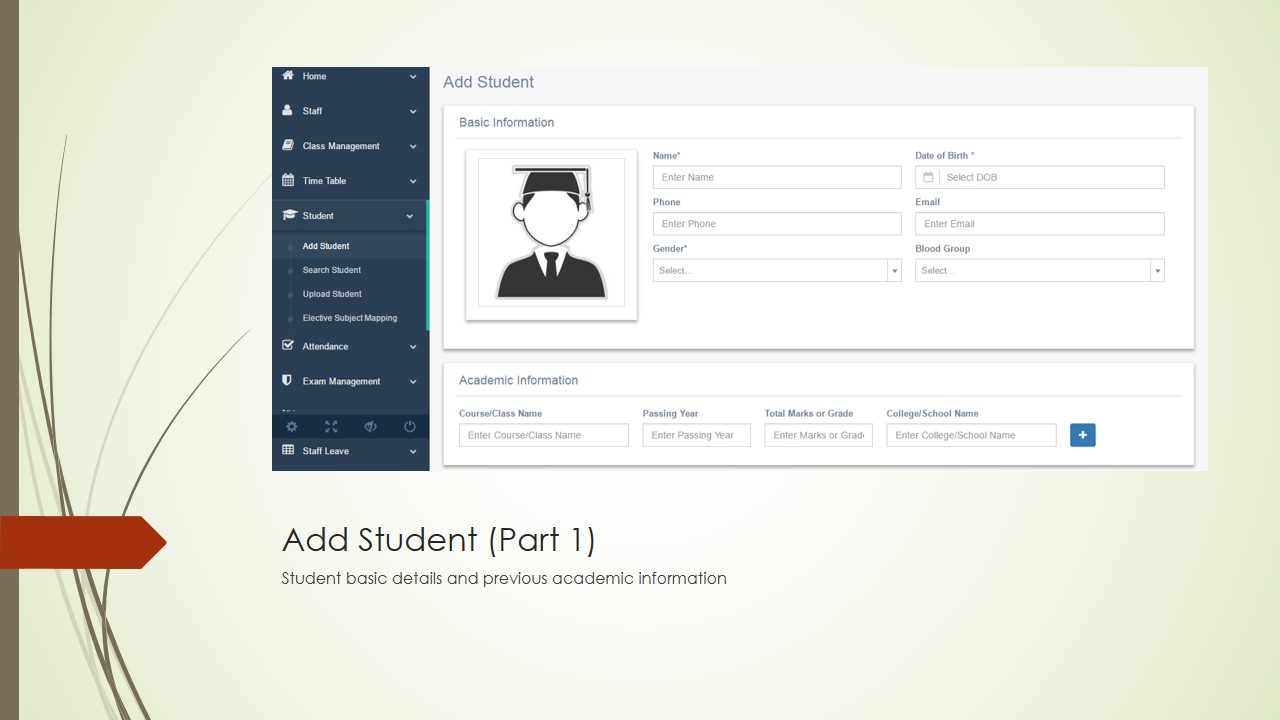Go to Elective Subject Mapping
The height and width of the screenshot is (720, 1280).
350,318
